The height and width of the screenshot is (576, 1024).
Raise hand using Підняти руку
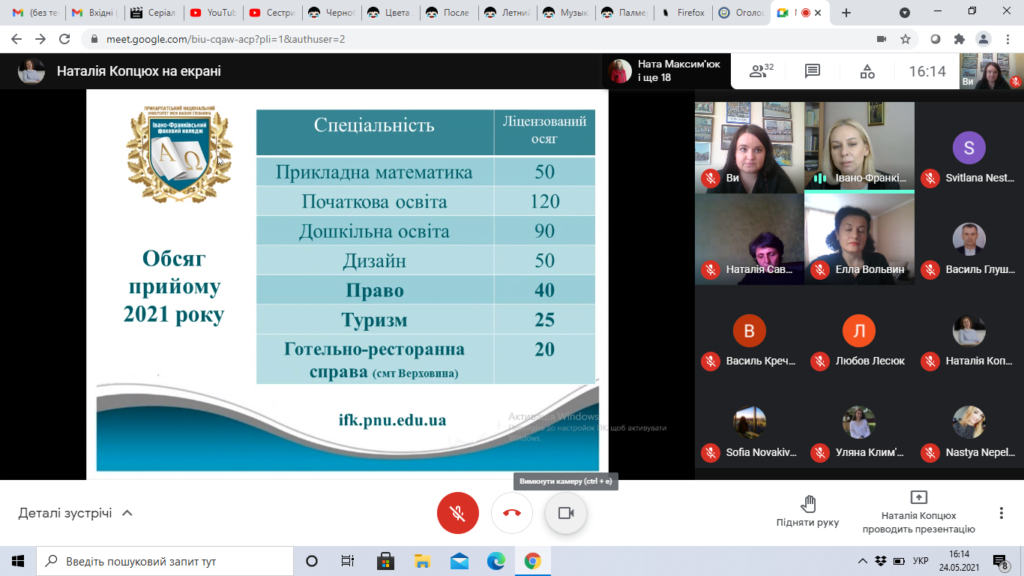tap(807, 511)
